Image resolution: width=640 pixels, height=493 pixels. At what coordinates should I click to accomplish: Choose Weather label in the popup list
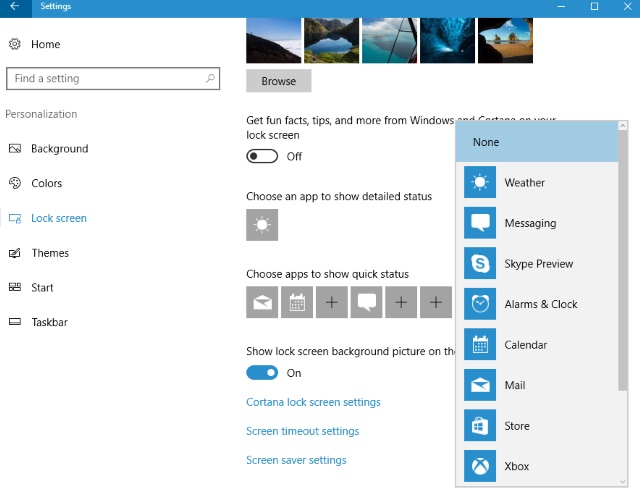click(524, 182)
